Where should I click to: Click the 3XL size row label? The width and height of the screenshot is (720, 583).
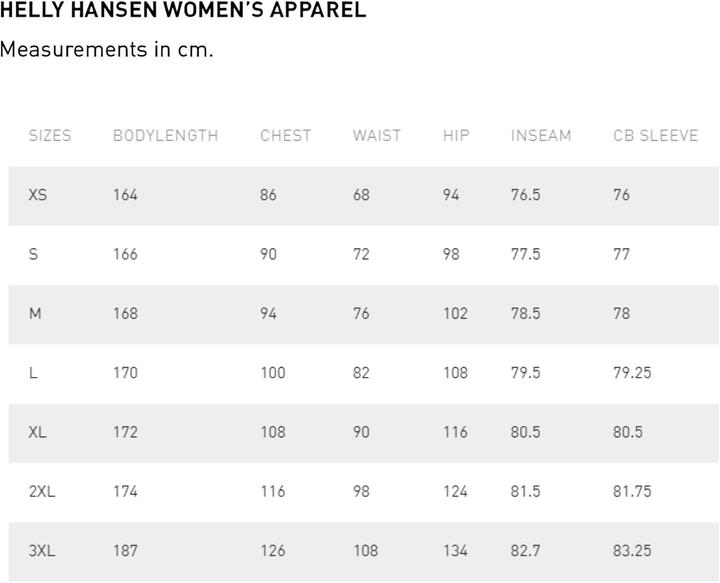click(x=42, y=550)
